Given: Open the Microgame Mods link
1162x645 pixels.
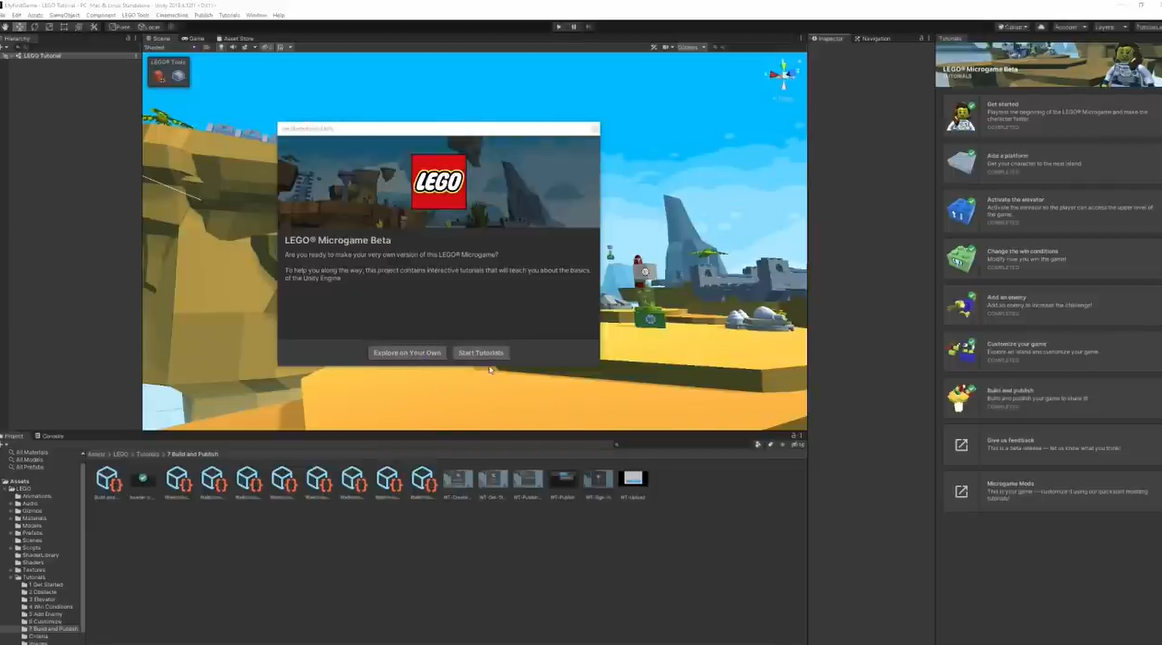Looking at the screenshot, I should (1052, 491).
